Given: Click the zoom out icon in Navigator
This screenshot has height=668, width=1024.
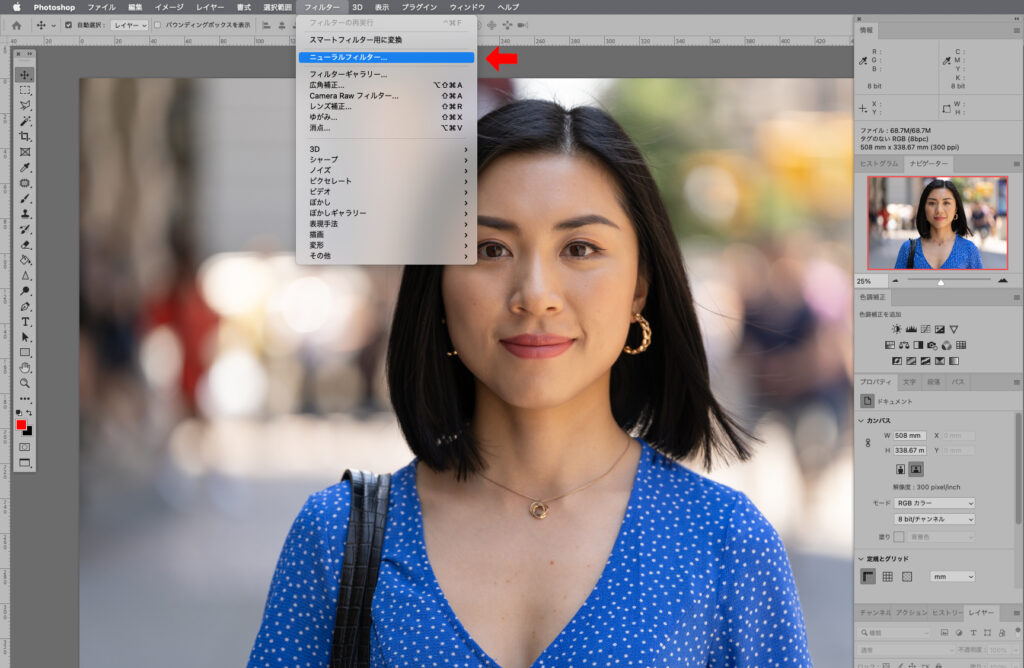Looking at the screenshot, I should 895,281.
